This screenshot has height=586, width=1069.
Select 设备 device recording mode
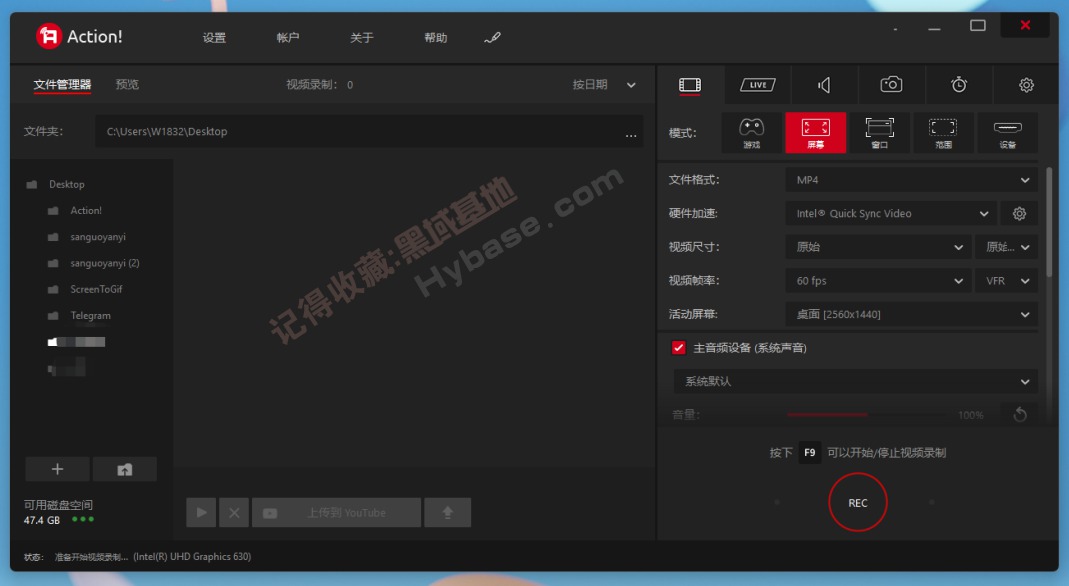1007,133
